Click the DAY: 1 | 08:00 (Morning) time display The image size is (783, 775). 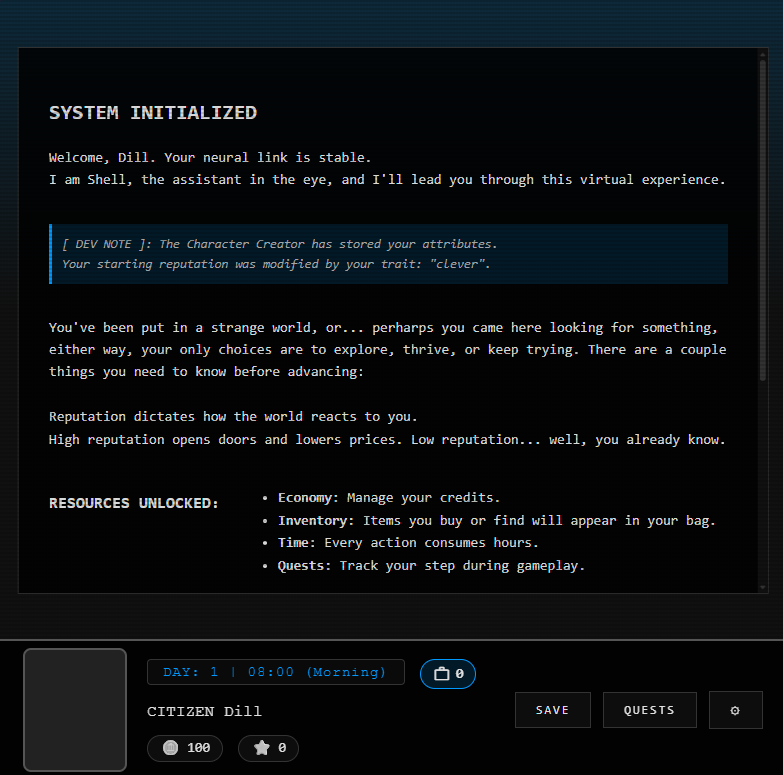tap(276, 672)
